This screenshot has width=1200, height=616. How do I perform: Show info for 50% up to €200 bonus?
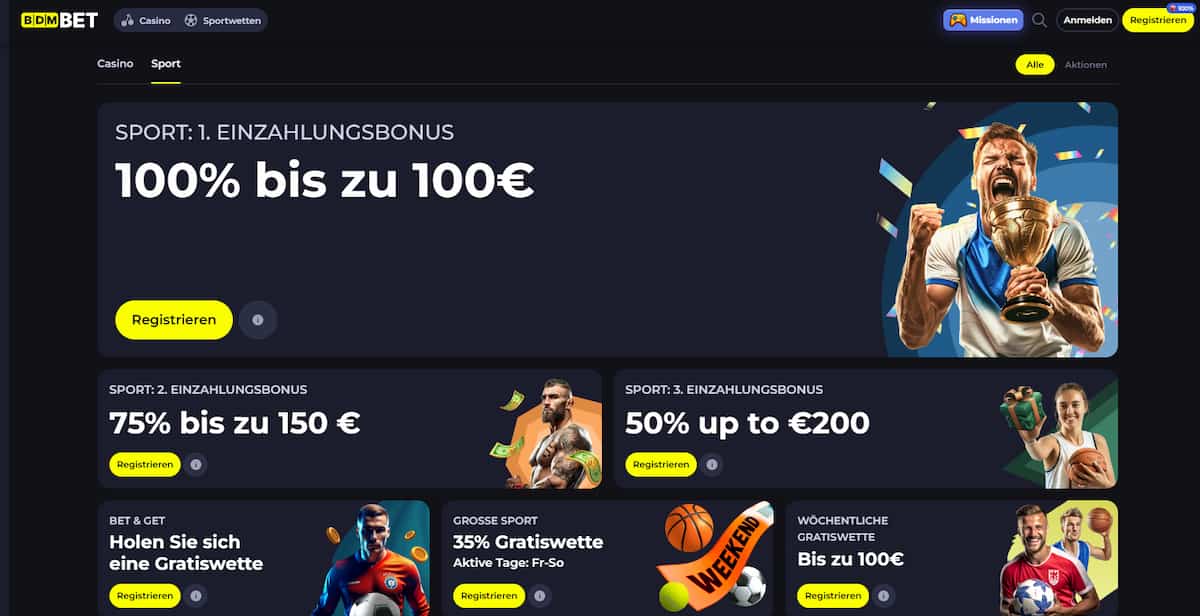(x=712, y=464)
